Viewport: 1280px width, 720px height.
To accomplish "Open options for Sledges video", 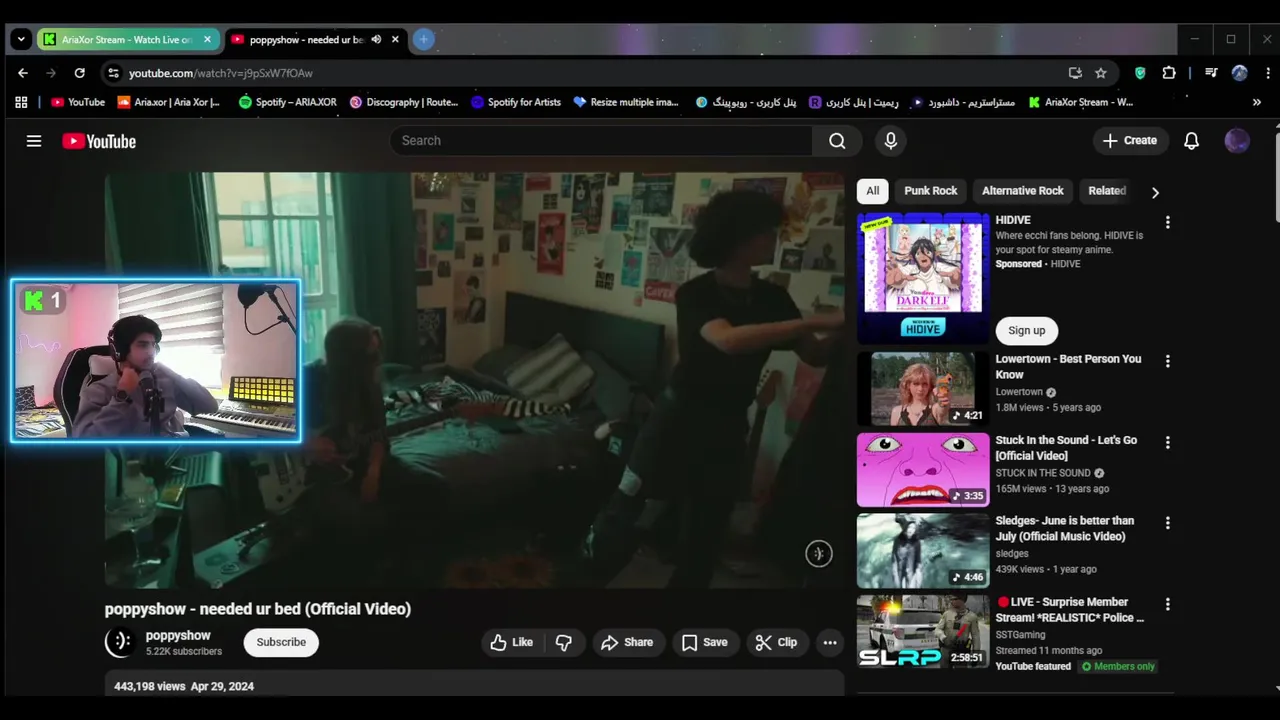I will tap(1167, 523).
